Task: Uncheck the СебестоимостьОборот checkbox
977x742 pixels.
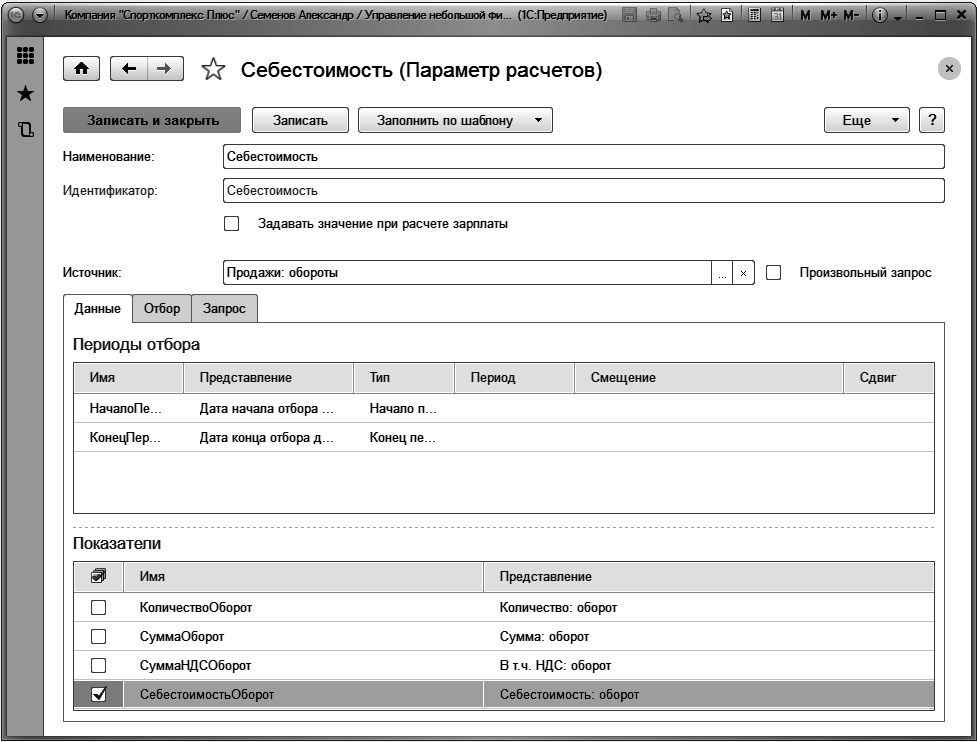Action: coord(98,694)
